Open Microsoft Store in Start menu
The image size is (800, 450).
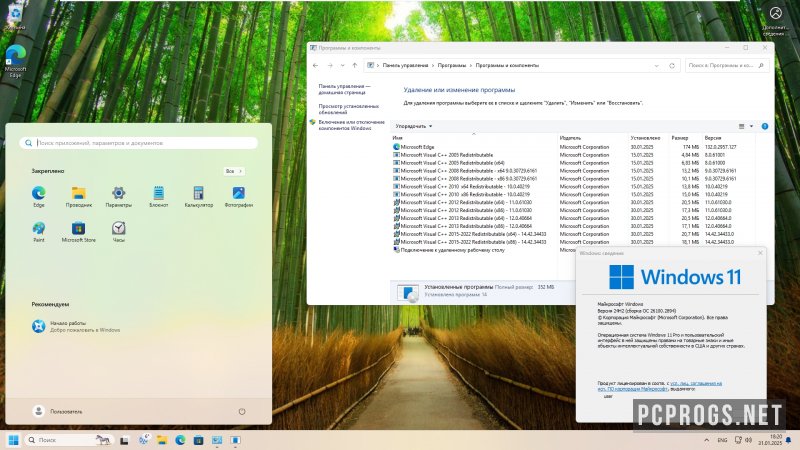click(79, 231)
